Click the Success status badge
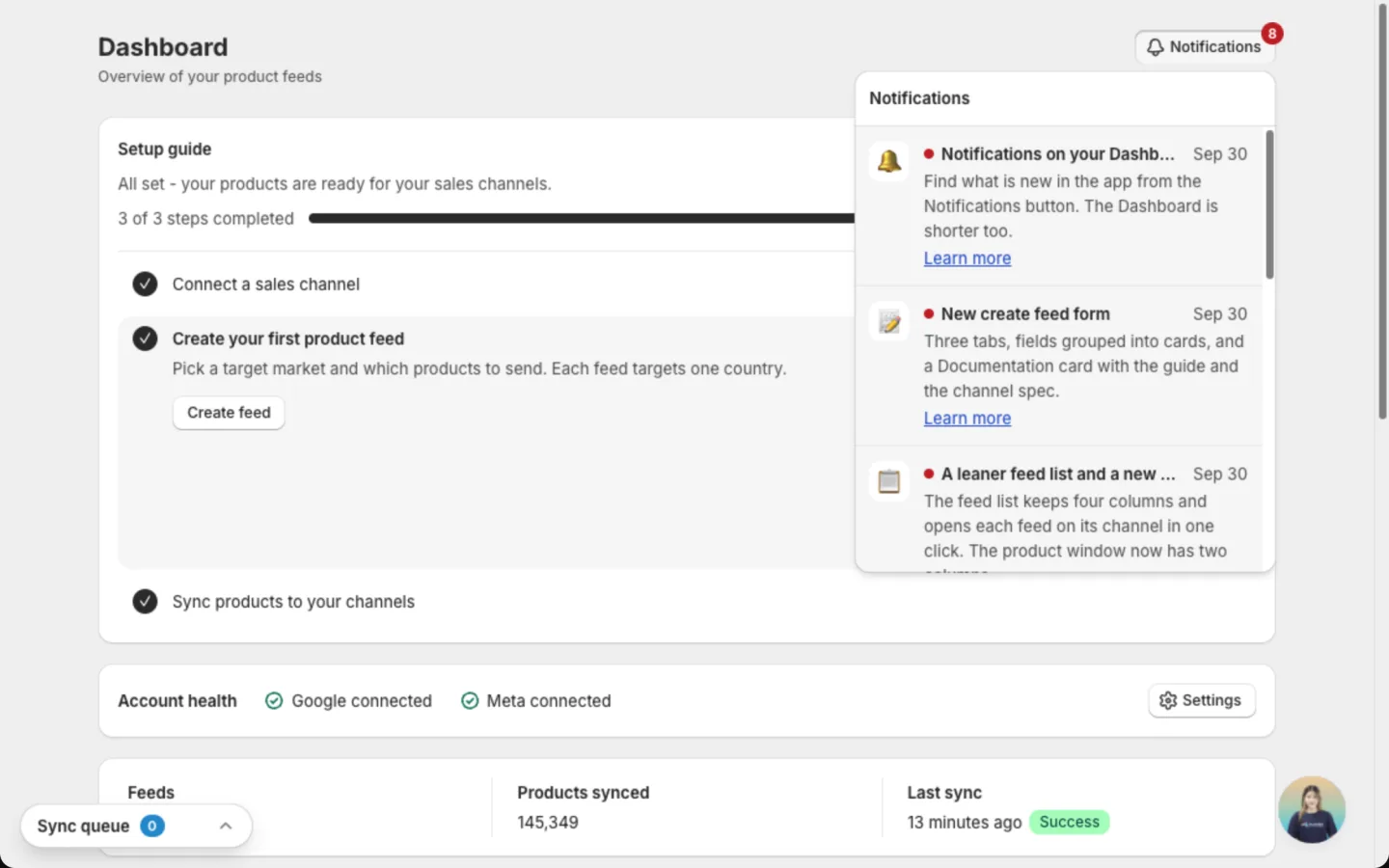This screenshot has width=1389, height=868. pyautogui.click(x=1070, y=822)
